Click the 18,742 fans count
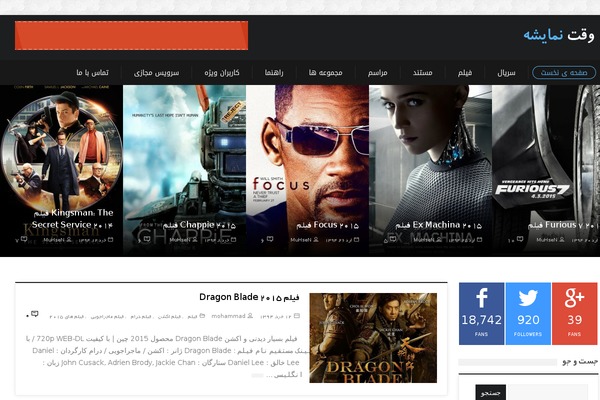This screenshot has width=600, height=400. 481,320
